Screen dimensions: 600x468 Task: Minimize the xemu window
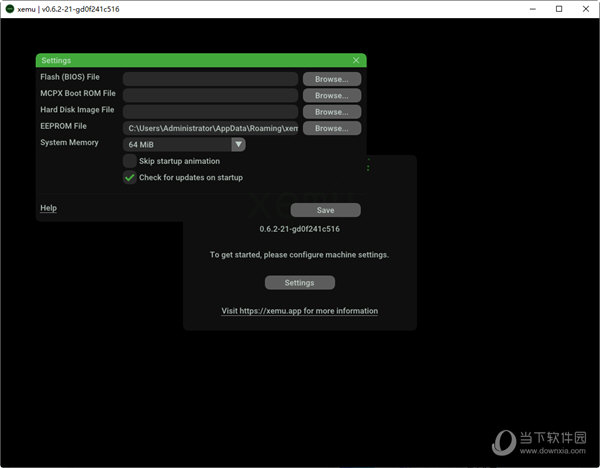533,9
